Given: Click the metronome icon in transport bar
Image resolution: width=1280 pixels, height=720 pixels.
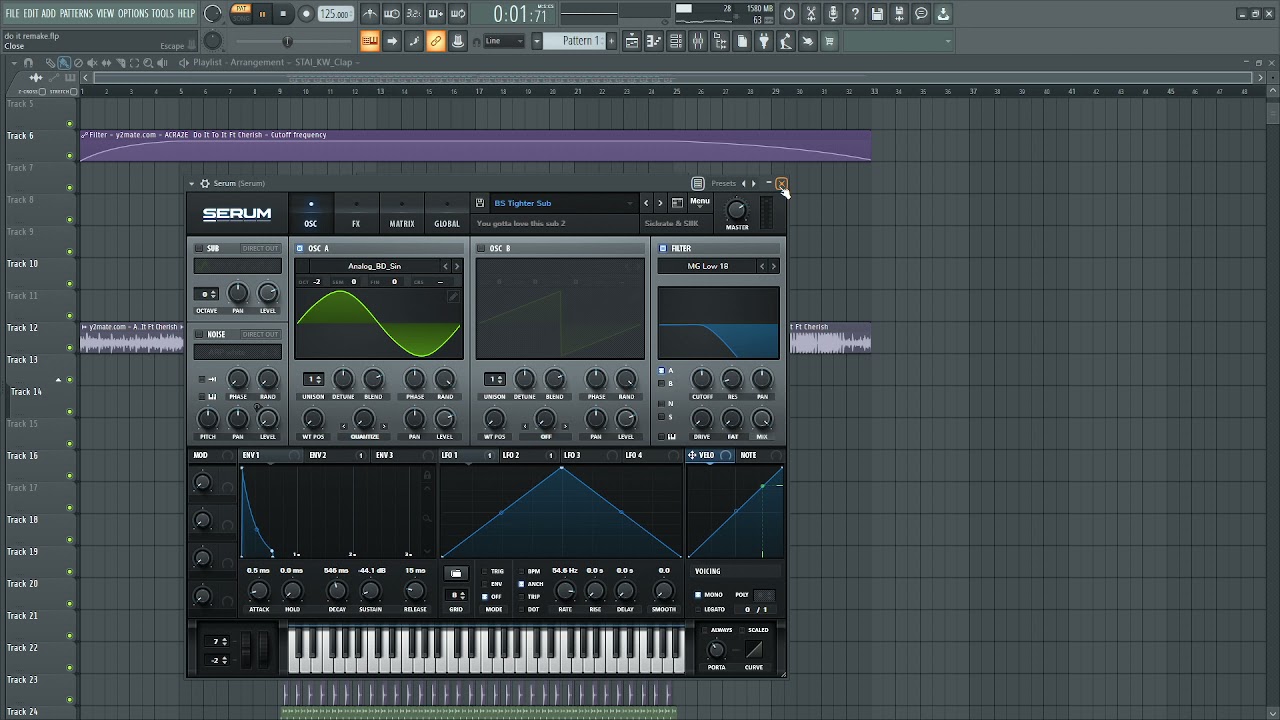Looking at the screenshot, I should (370, 14).
